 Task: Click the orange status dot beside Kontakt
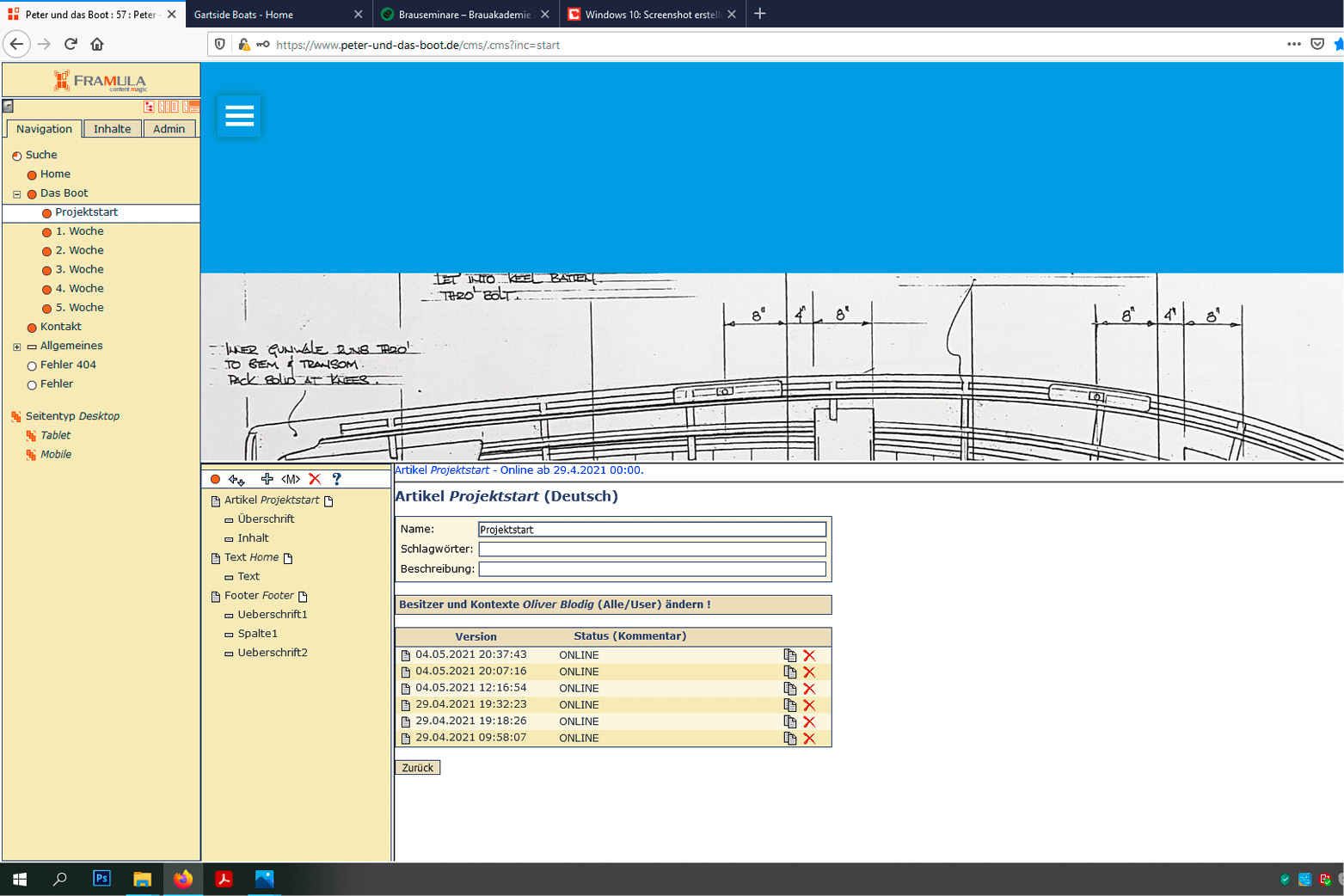tap(32, 328)
